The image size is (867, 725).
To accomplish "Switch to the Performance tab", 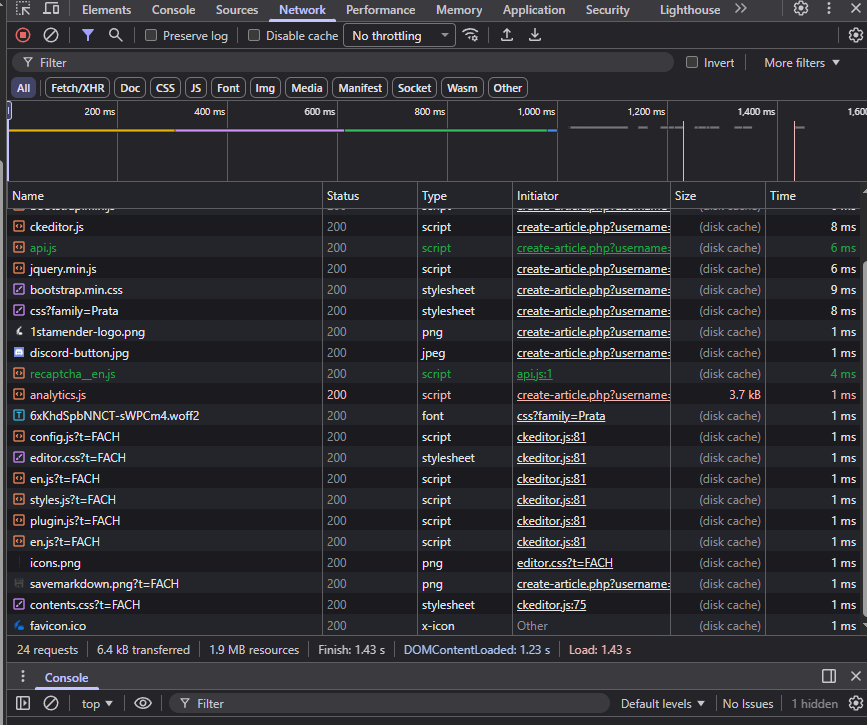I will (x=380, y=10).
